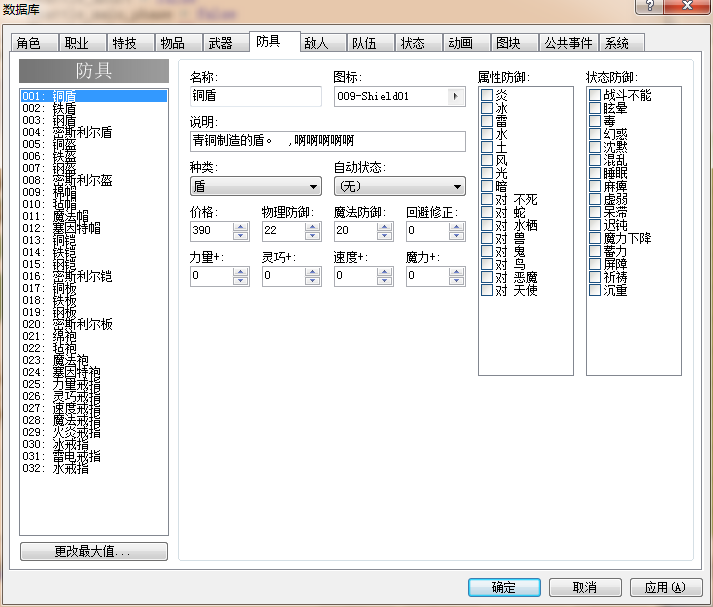Open the icon picker arrow beside 009-Shield01

coord(456,96)
